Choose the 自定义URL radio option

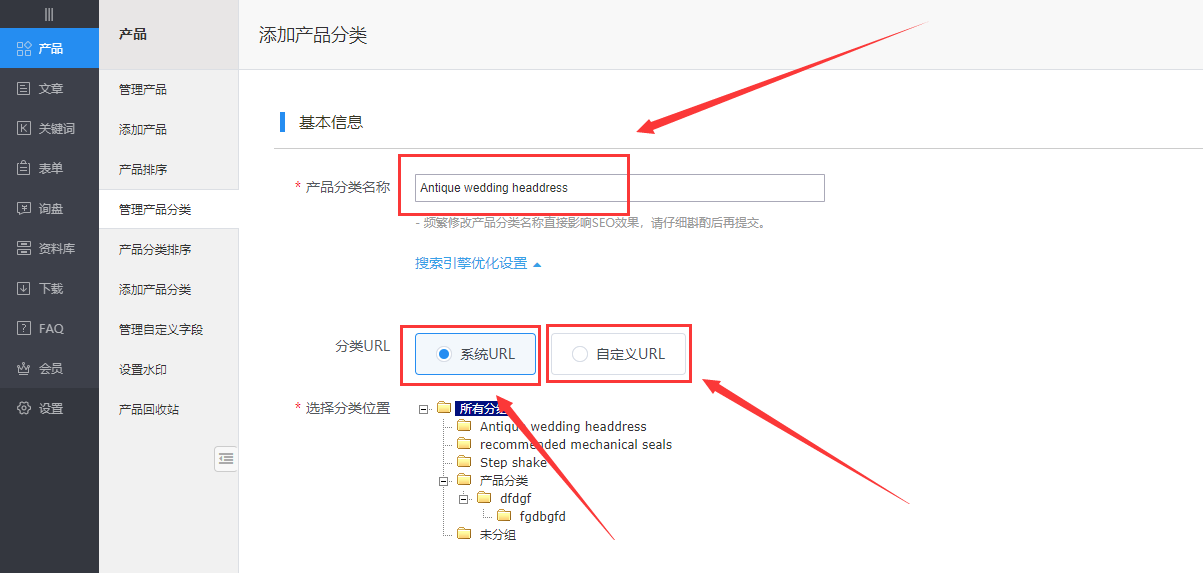(x=579, y=354)
